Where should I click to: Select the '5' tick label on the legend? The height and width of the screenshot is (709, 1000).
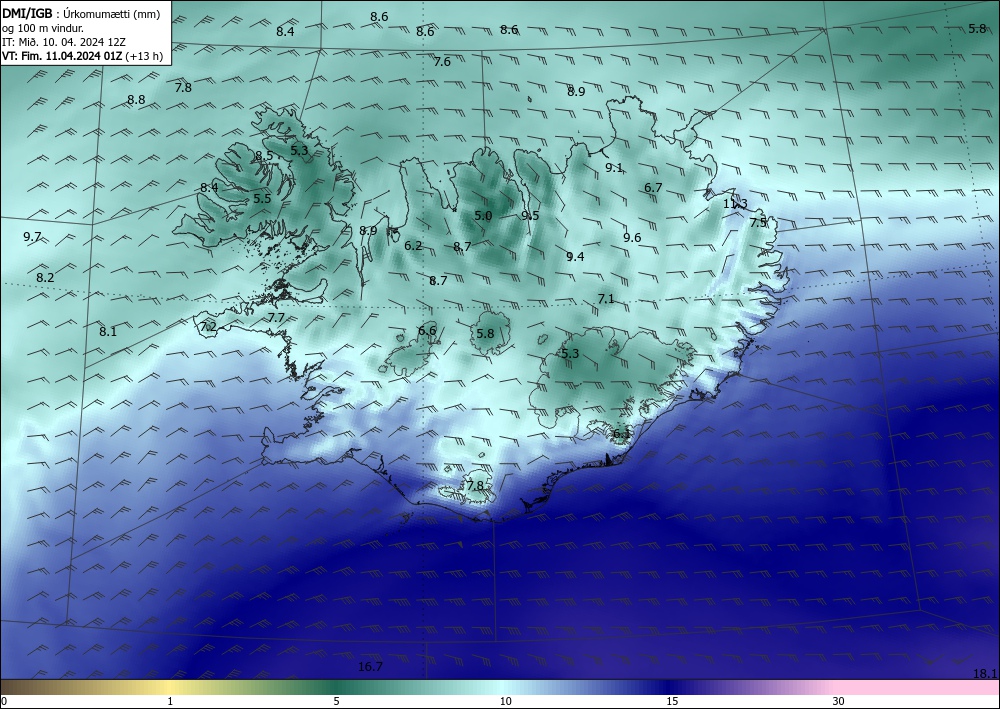point(336,702)
